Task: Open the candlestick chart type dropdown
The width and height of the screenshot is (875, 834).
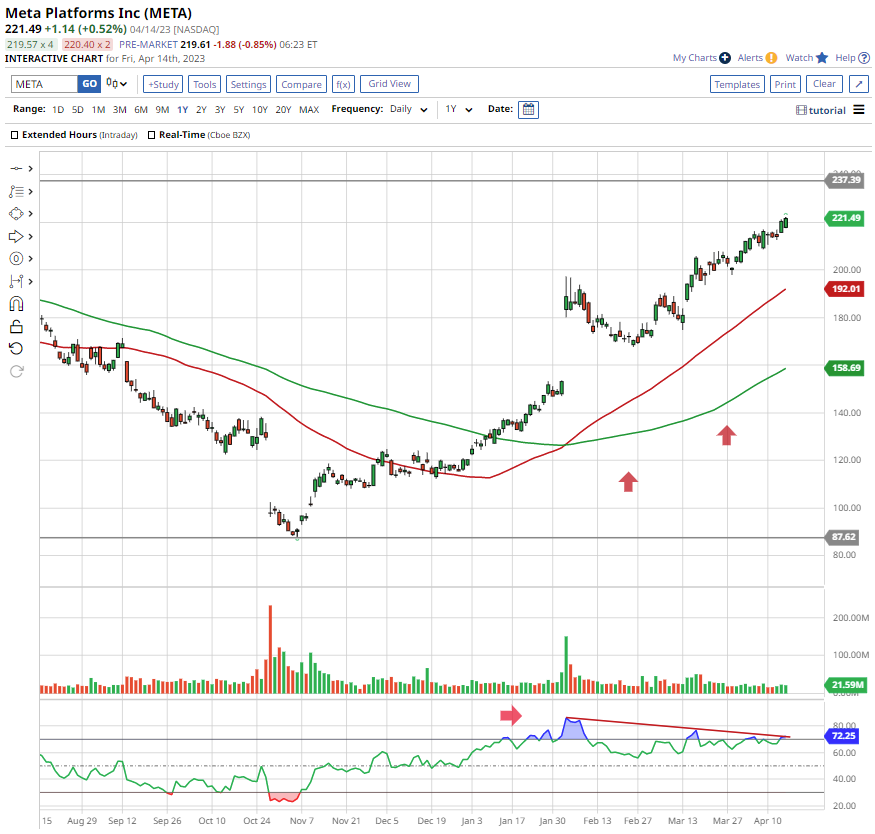Action: tap(117, 84)
